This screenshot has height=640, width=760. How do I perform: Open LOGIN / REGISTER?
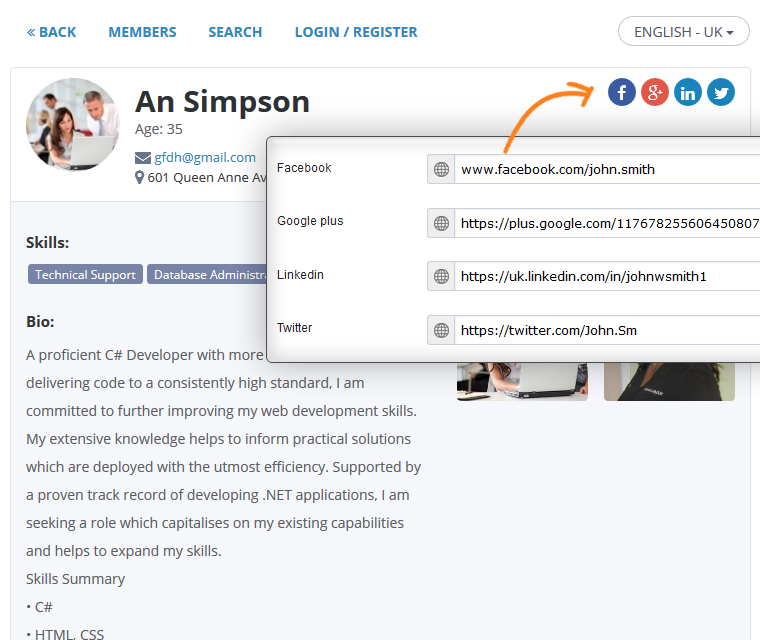coord(356,32)
